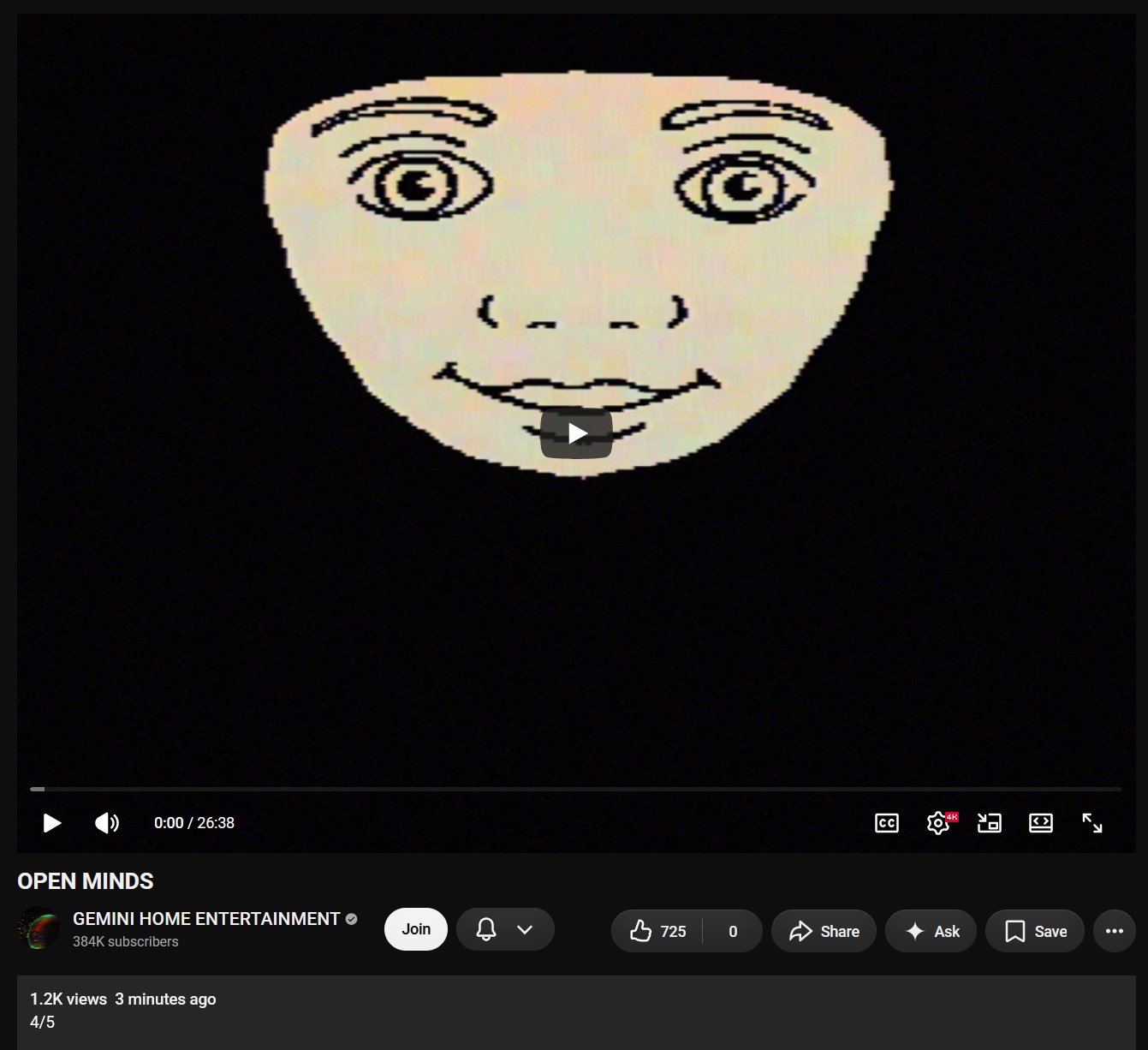The image size is (1148, 1050).
Task: Expand the notification bell dropdown chevron
Action: tap(525, 929)
